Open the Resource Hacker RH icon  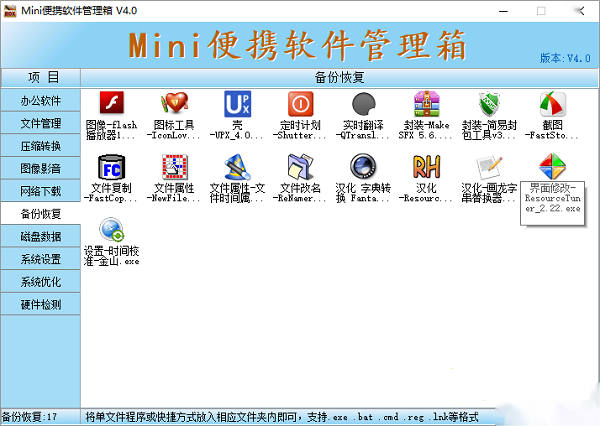pos(427,168)
